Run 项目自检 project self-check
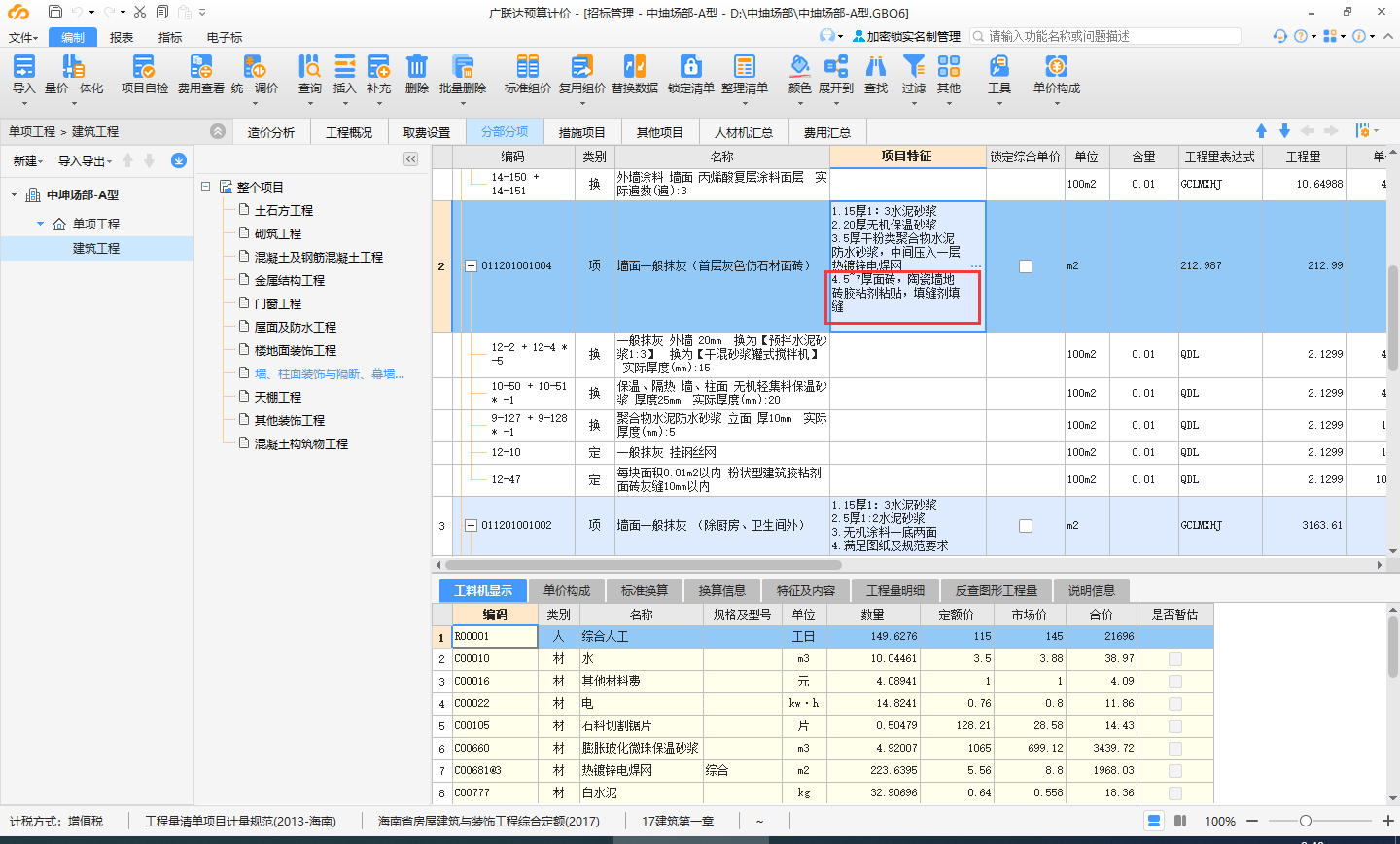This screenshot has width=1400, height=844. [144, 74]
